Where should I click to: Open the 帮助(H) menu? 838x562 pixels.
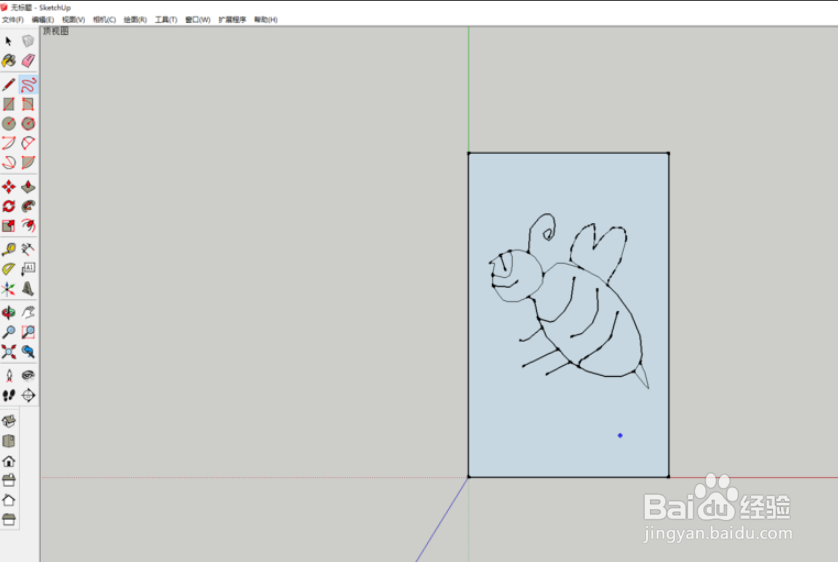[266, 20]
